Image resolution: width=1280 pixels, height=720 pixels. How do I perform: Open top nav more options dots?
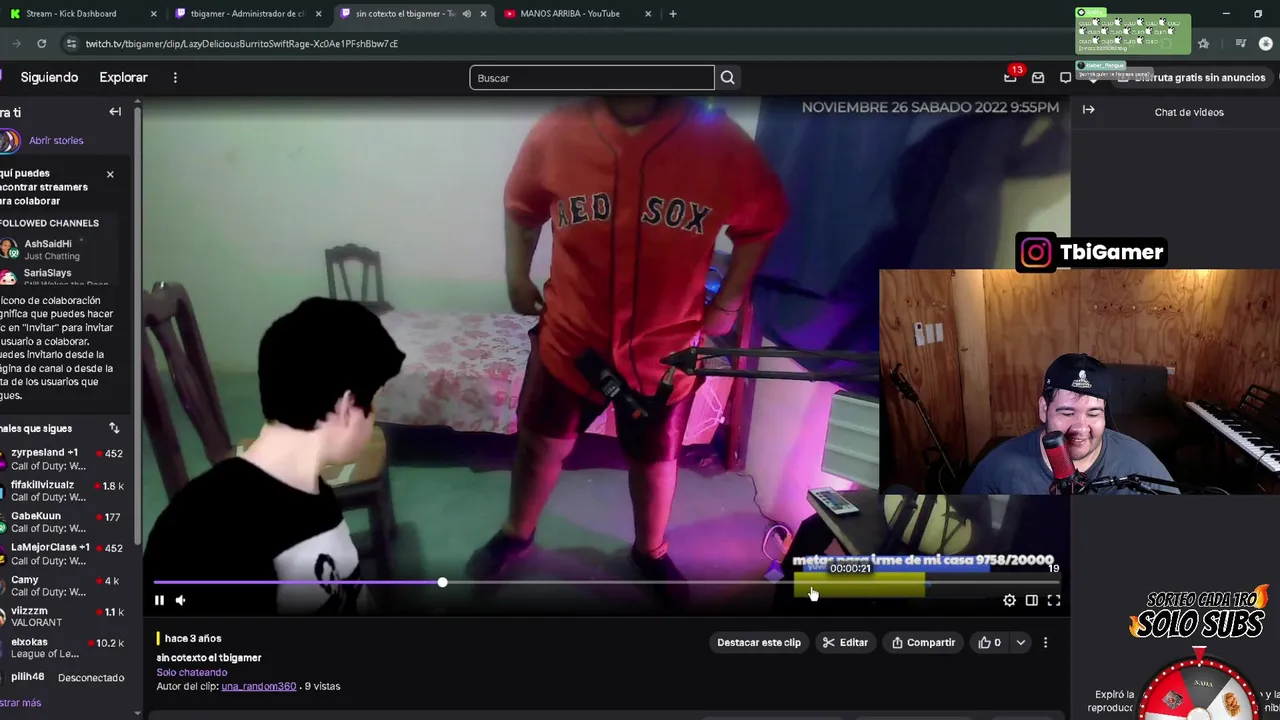175,77
